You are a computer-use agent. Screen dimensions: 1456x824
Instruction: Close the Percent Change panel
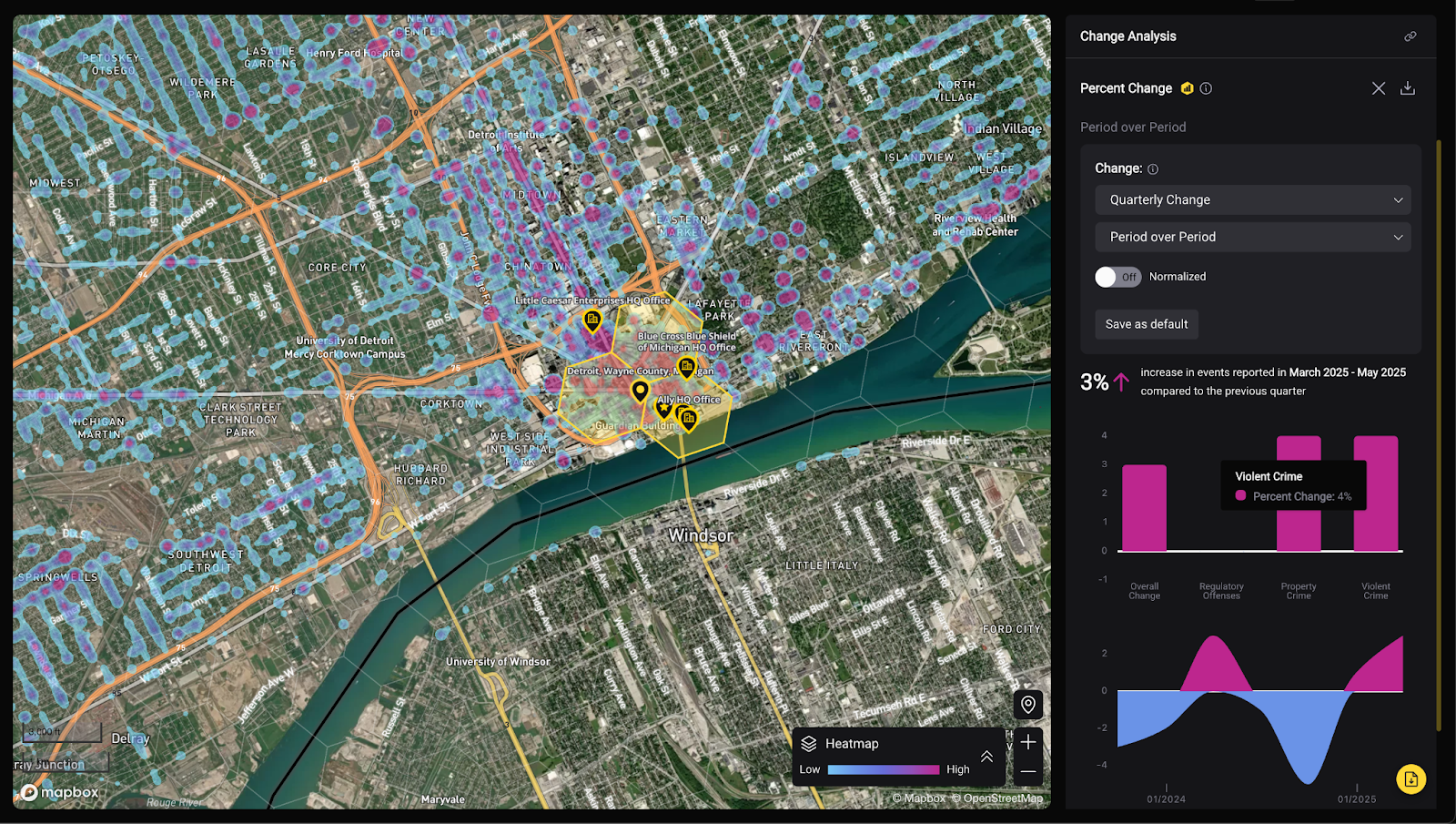point(1379,88)
